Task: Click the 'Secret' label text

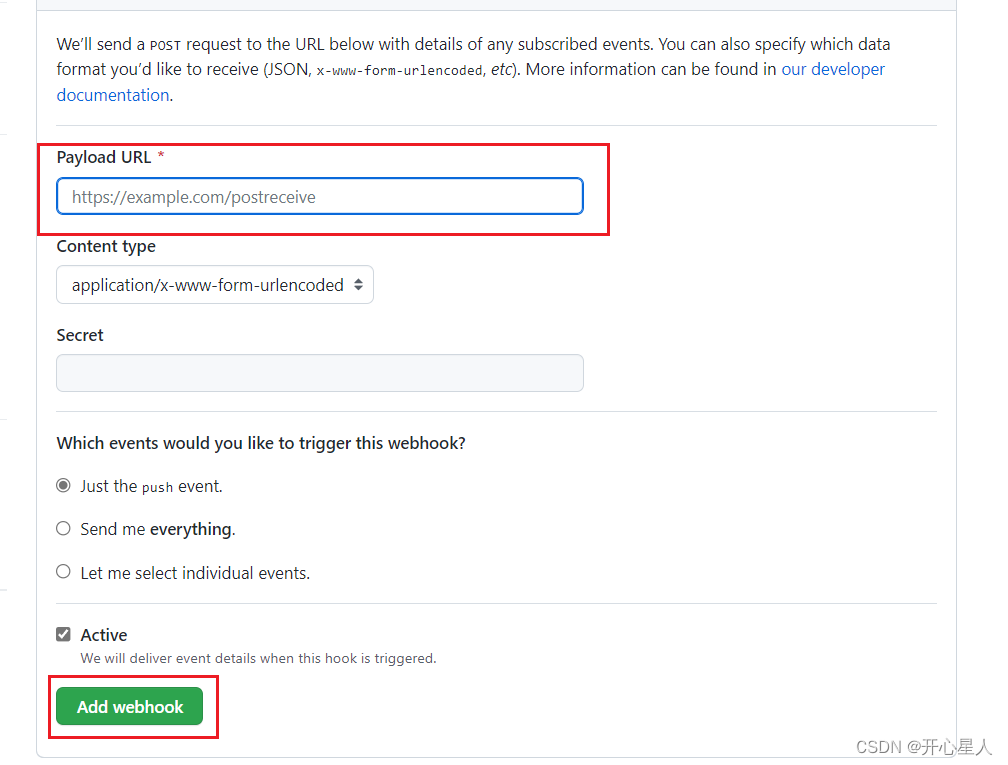Action: point(80,336)
